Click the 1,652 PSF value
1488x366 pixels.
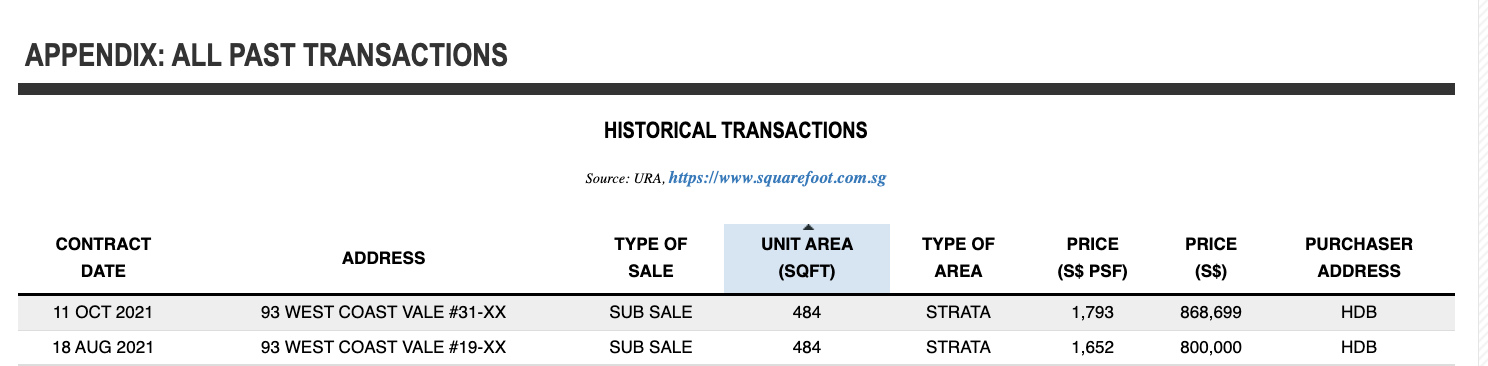pyautogui.click(x=1092, y=348)
